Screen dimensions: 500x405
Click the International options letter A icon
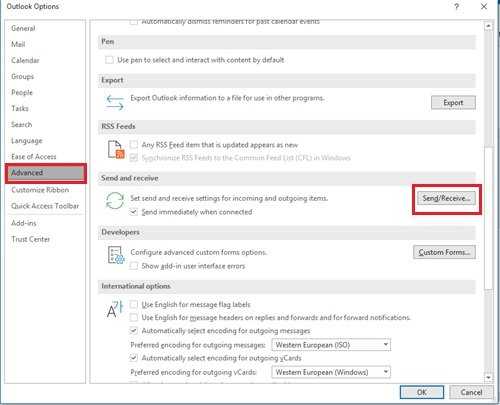pos(115,309)
